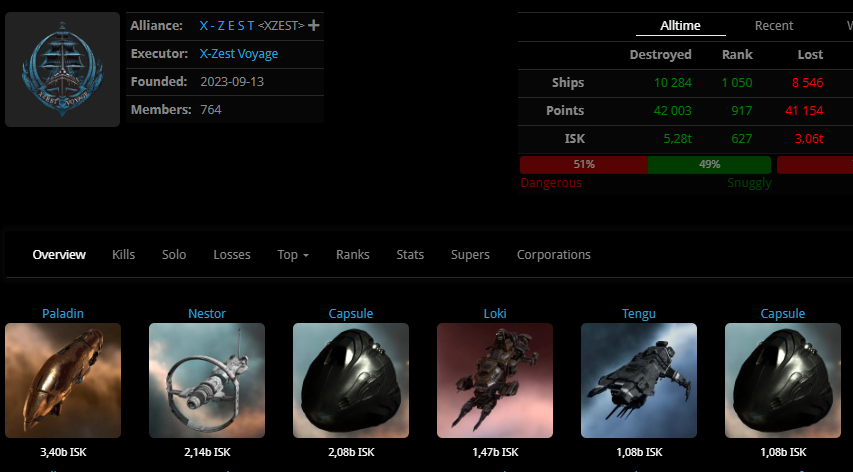
Task: Click the plus icon beside XZEST ticker
Action: click(314, 25)
